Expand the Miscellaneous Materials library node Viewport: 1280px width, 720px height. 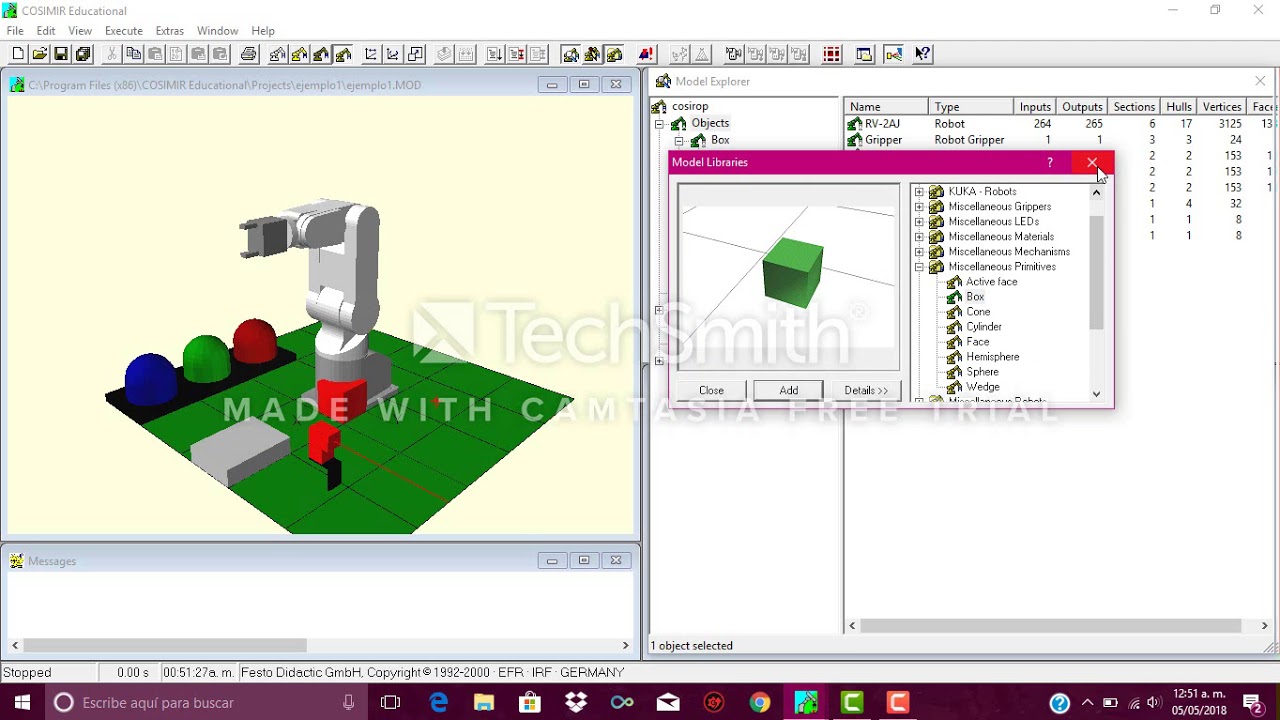point(919,237)
